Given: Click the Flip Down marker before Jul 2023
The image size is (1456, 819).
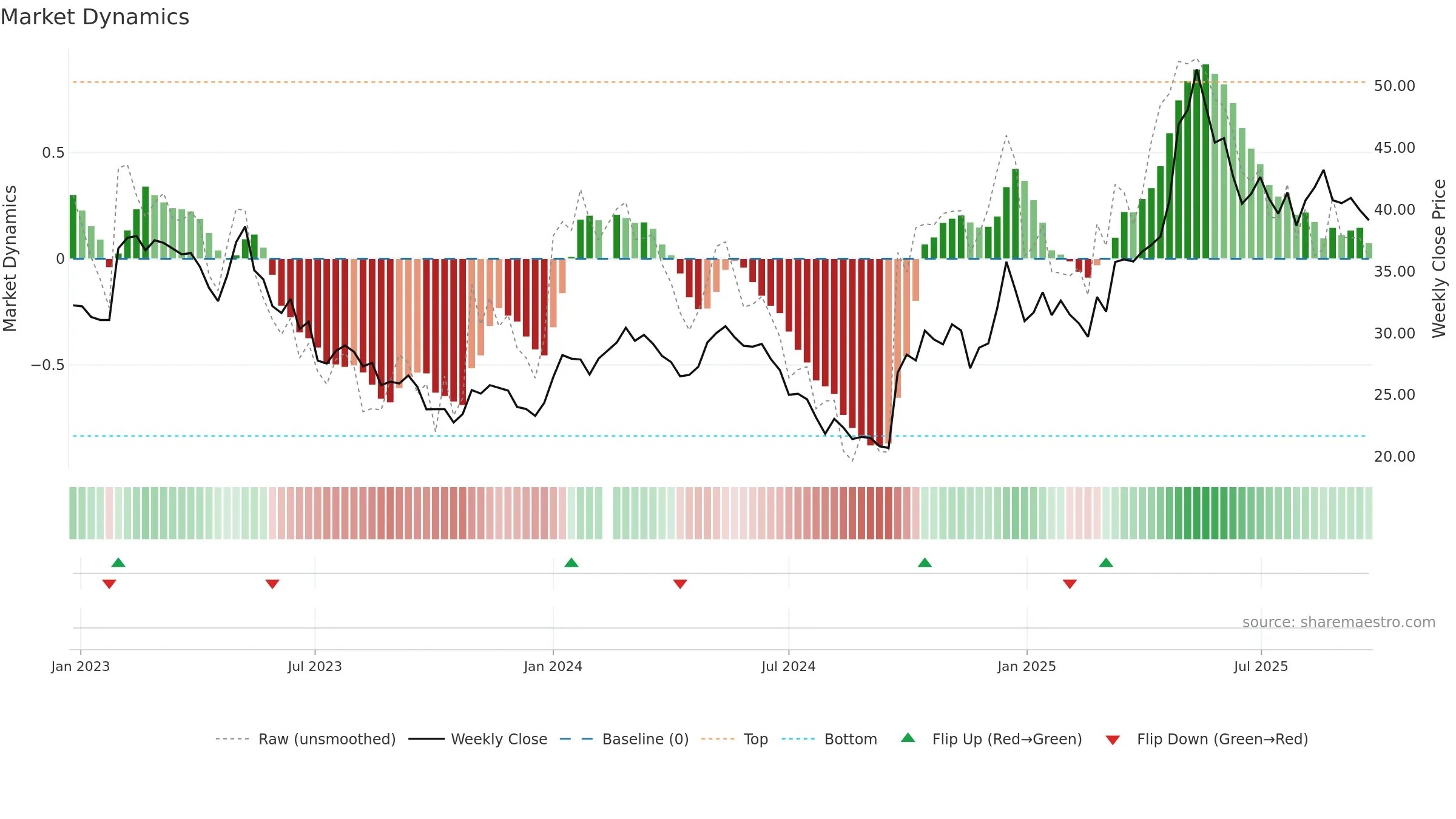Looking at the screenshot, I should 272,584.
